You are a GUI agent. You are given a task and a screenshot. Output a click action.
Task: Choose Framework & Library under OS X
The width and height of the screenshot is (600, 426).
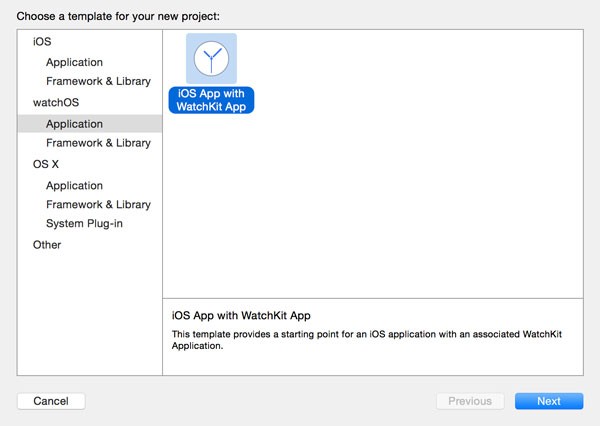point(98,204)
